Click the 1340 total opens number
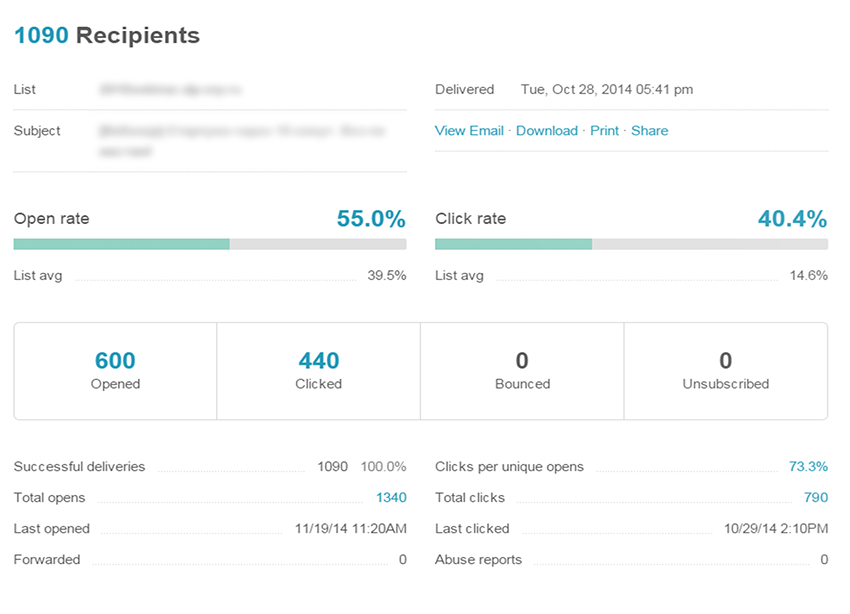Viewport: 850px width, 614px height. pos(391,498)
